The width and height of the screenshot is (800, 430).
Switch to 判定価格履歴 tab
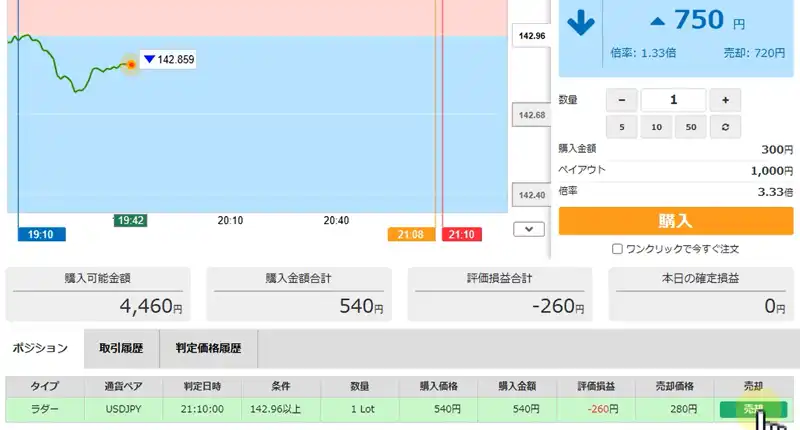208,348
